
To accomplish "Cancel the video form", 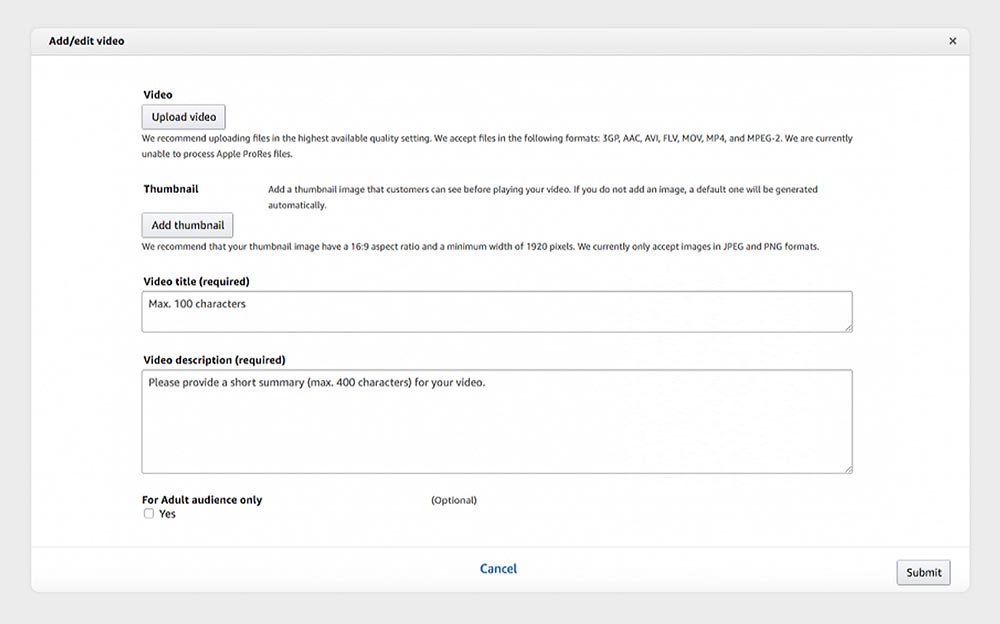I will click(498, 569).
